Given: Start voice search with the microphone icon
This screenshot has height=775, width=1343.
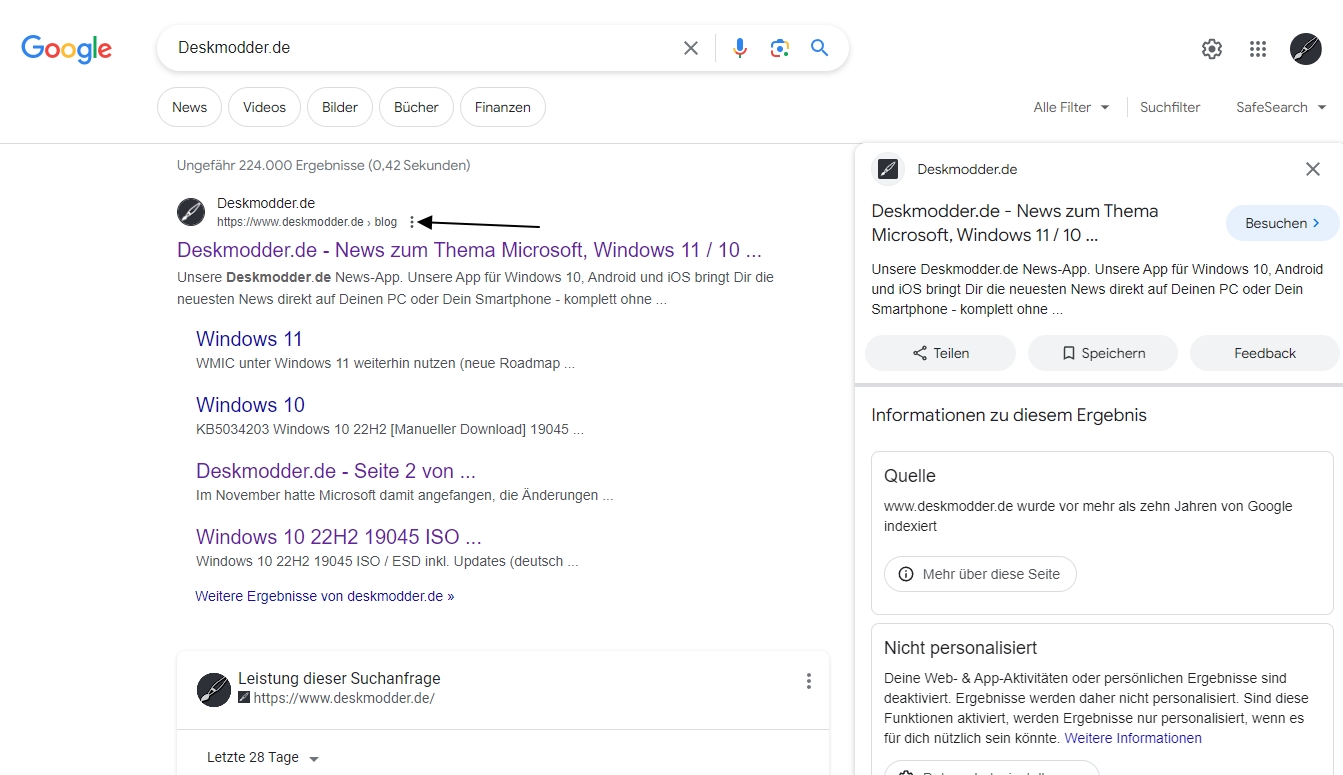Looking at the screenshot, I should pyautogui.click(x=740, y=48).
